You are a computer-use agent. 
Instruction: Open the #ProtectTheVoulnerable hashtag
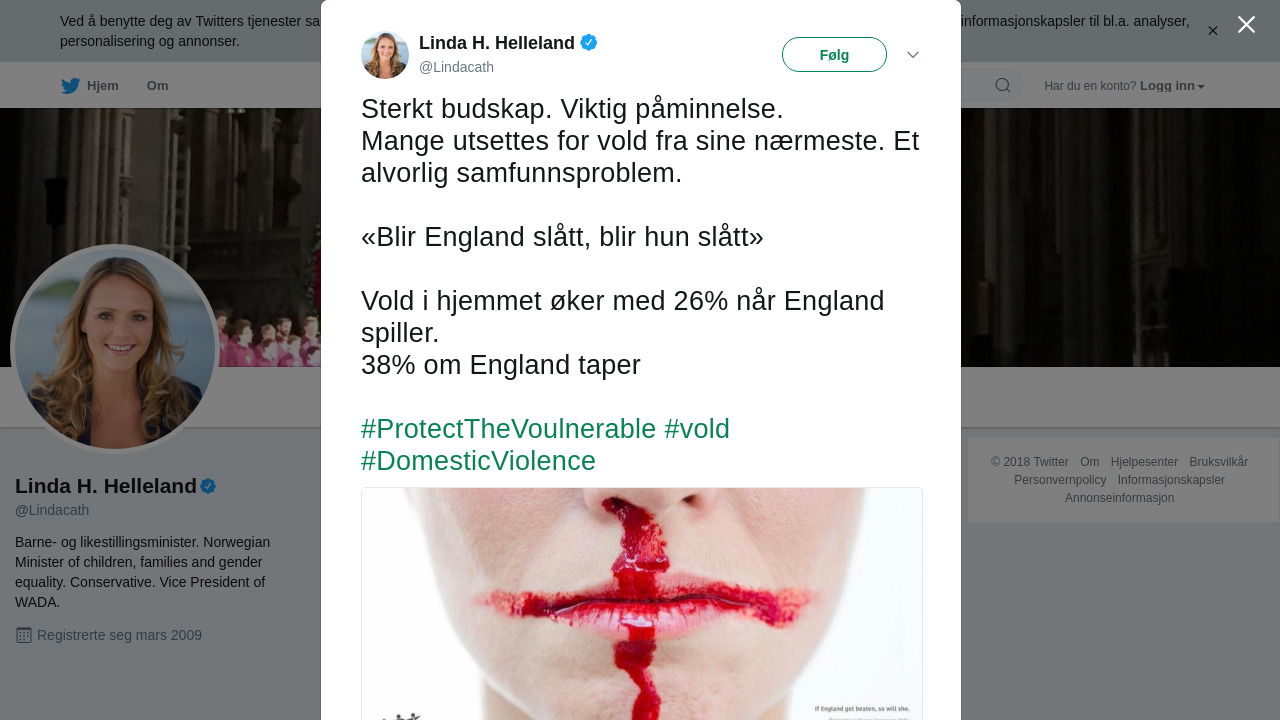tap(508, 429)
